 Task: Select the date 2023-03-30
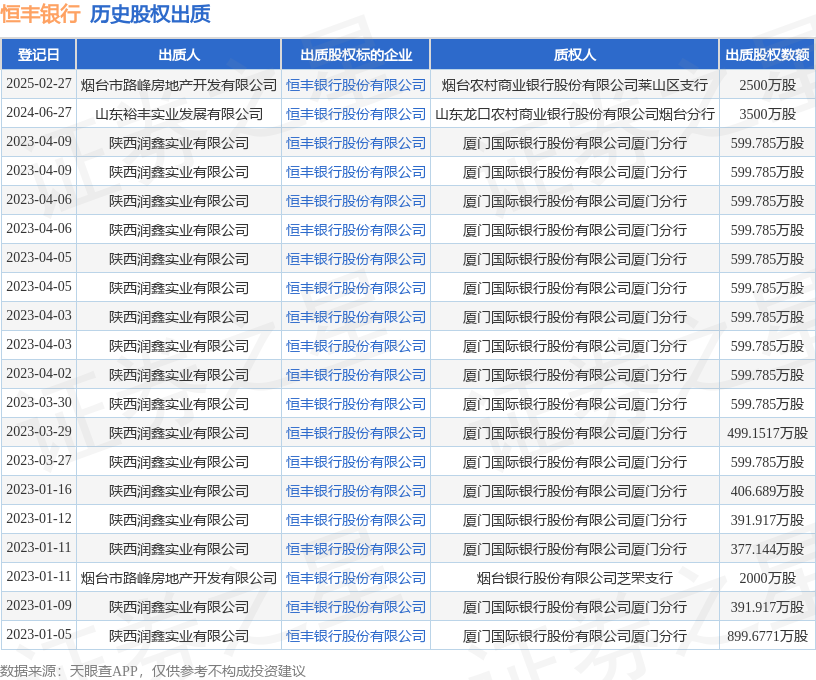(x=39, y=403)
